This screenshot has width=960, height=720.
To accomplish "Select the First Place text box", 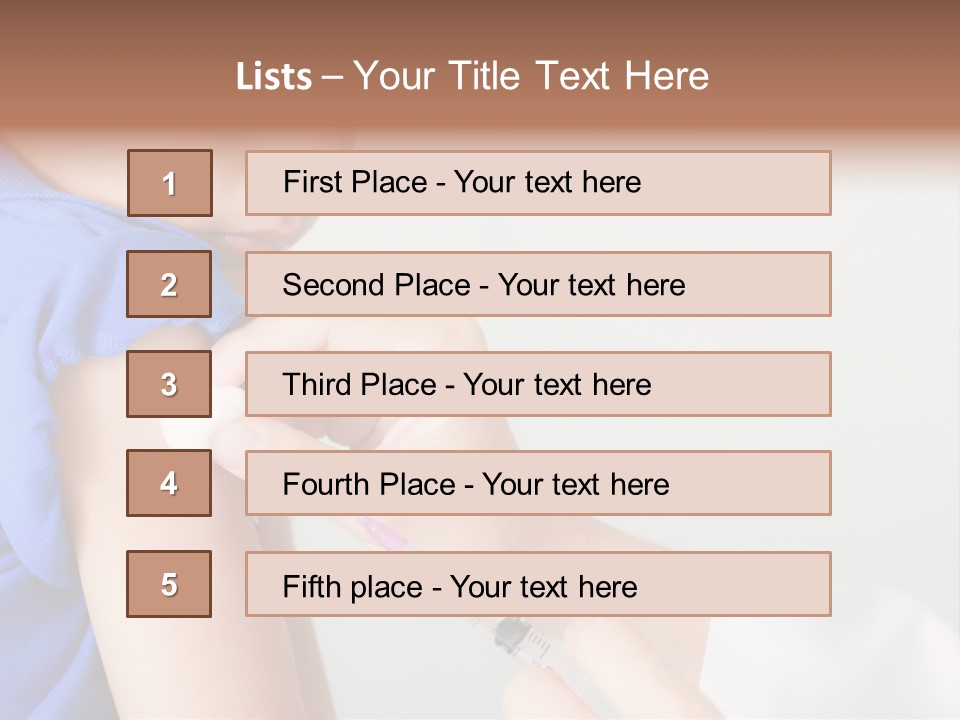I will (x=538, y=183).
